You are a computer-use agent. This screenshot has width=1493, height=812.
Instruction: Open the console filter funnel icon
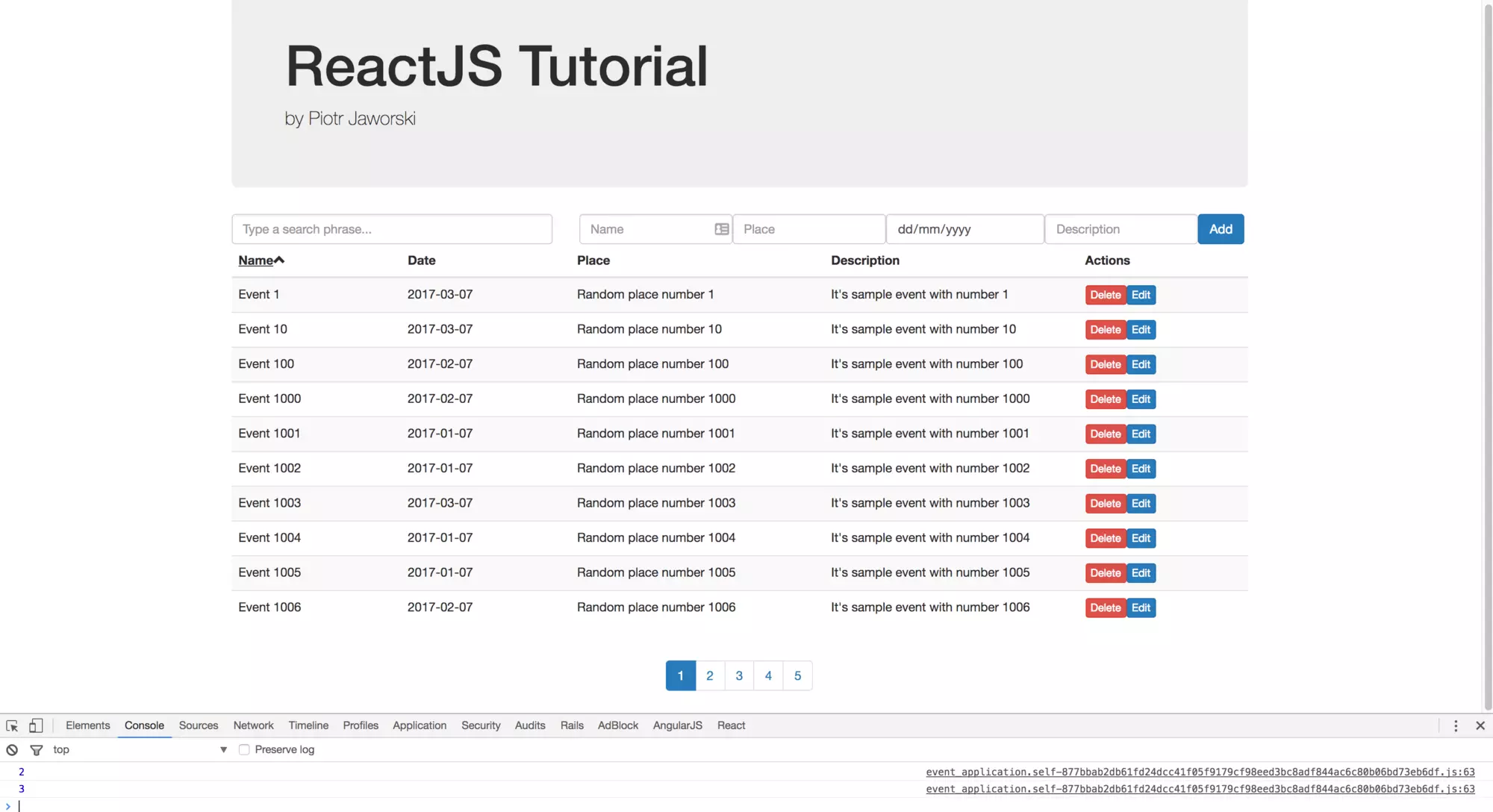tap(36, 750)
